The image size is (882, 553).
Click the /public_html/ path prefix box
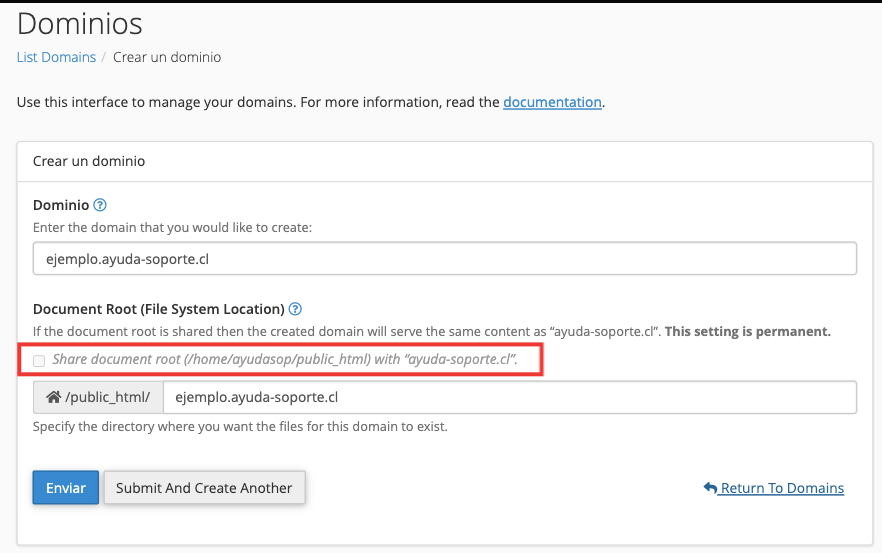coord(98,397)
